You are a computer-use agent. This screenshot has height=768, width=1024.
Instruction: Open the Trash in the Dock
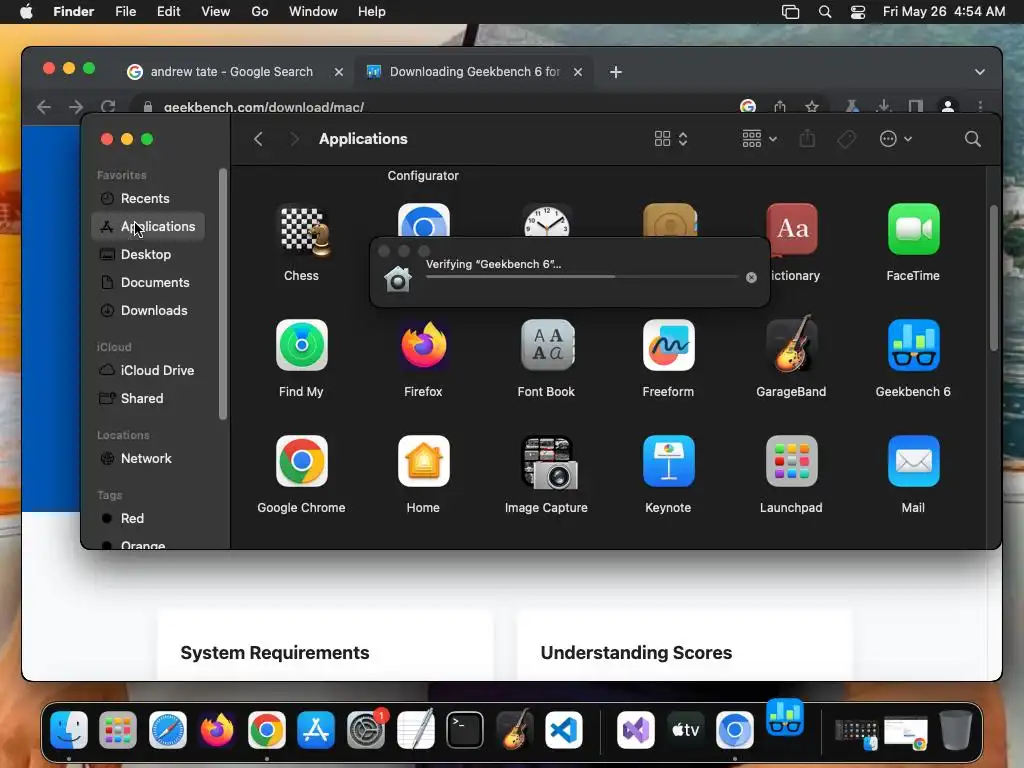tap(955, 729)
